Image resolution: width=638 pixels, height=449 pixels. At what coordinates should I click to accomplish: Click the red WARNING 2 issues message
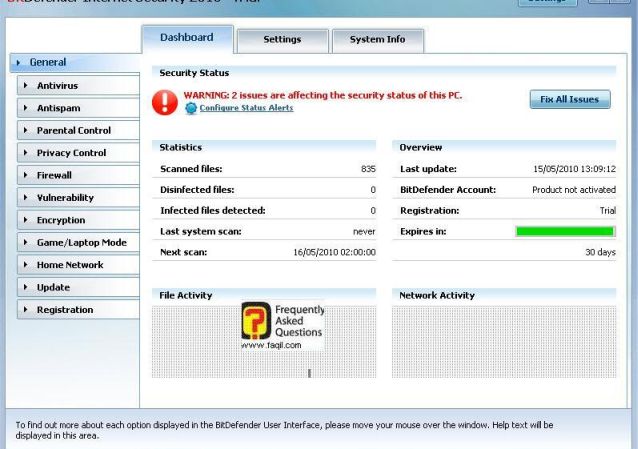pyautogui.click(x=323, y=95)
